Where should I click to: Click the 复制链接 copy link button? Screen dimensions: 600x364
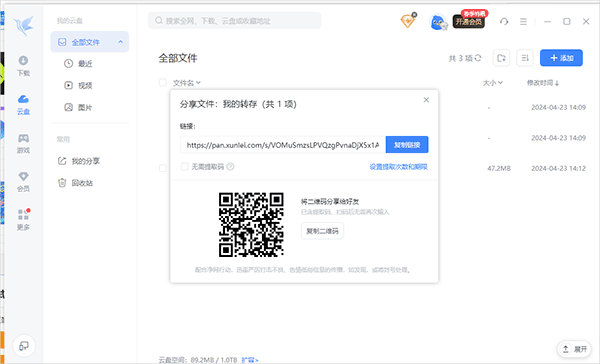tap(407, 145)
